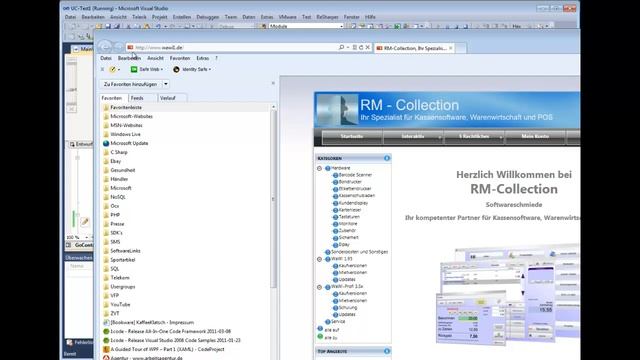The height and width of the screenshot is (360, 640).
Task: Close the Favoriten side panel
Action: click(x=273, y=83)
